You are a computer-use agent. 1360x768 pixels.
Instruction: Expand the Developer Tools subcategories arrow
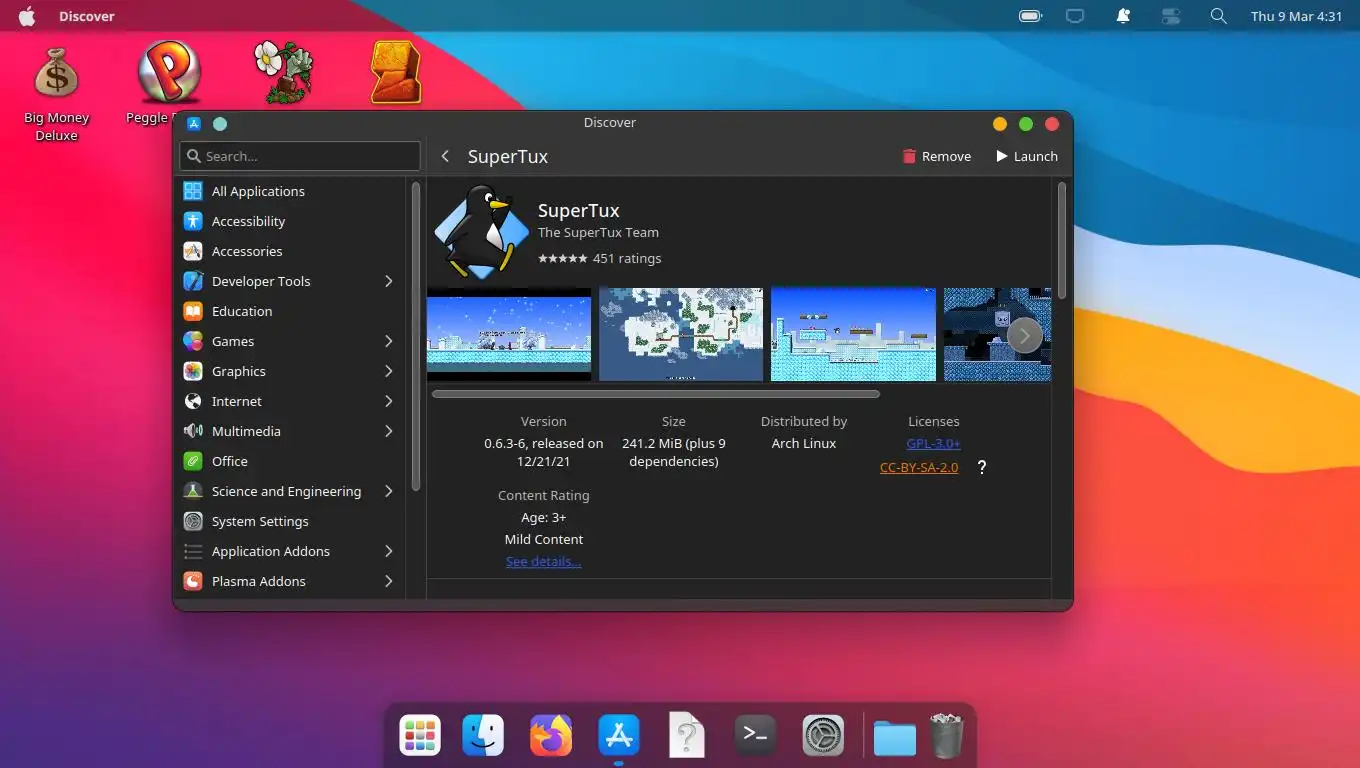[x=389, y=281]
